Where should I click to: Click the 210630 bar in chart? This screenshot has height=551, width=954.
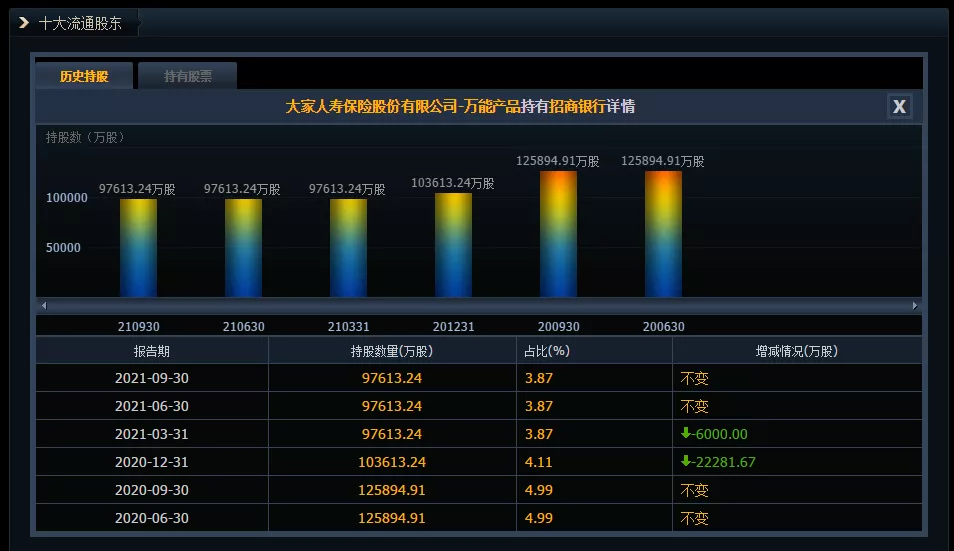243,248
